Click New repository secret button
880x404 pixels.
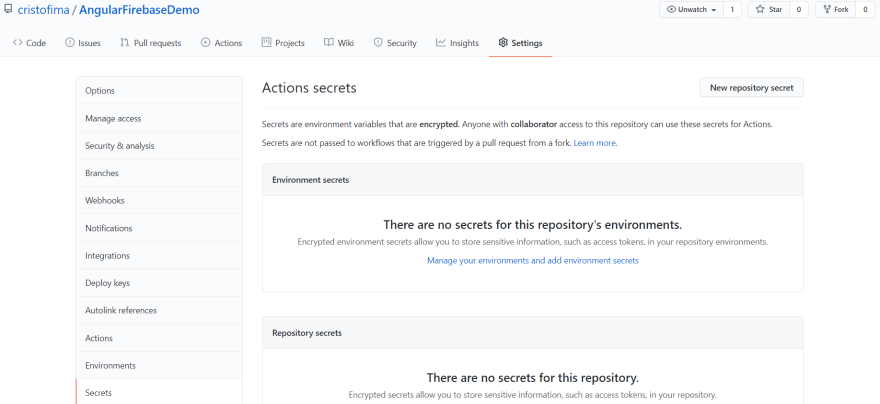click(x=751, y=88)
